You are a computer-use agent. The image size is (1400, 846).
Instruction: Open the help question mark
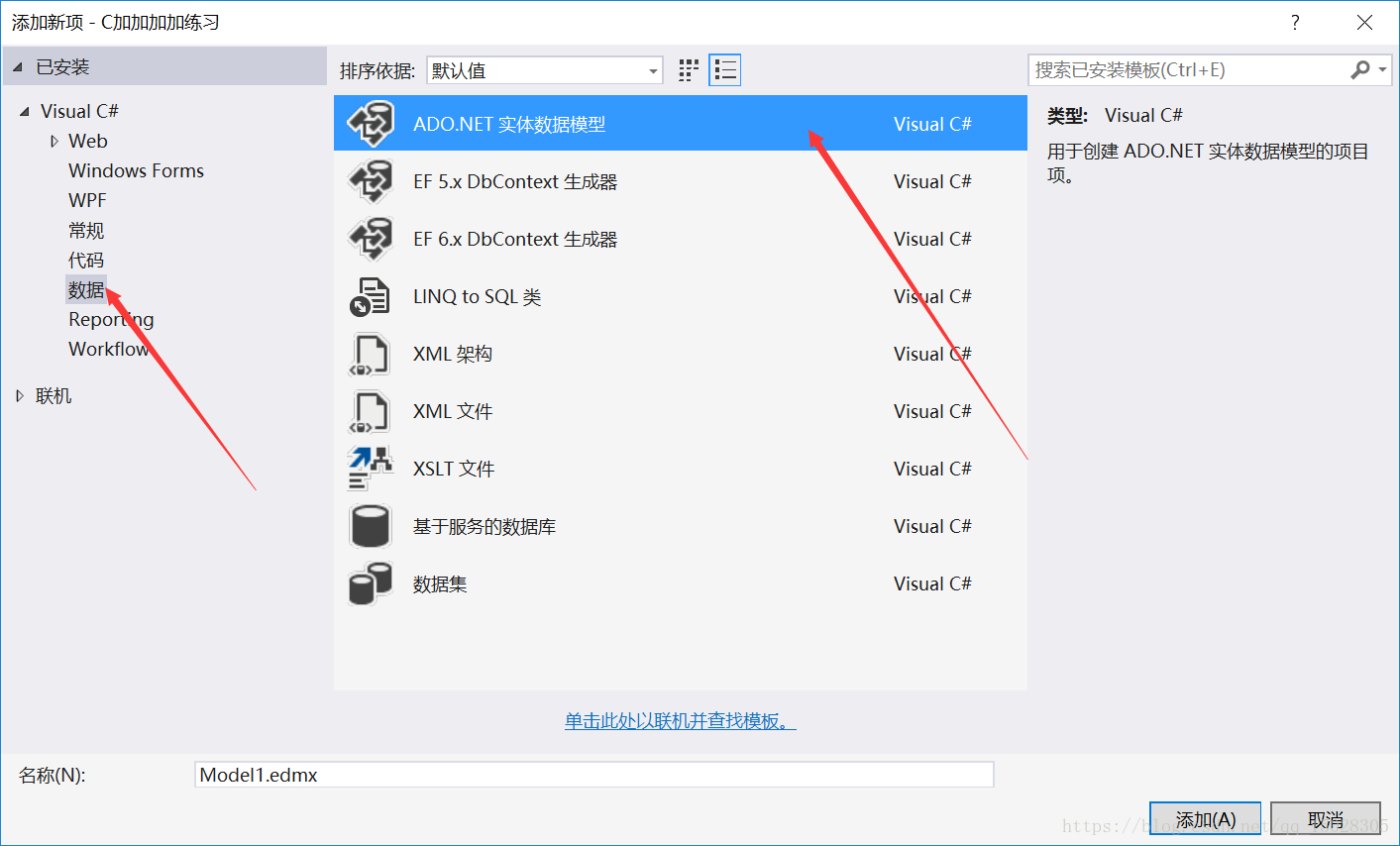1295,22
